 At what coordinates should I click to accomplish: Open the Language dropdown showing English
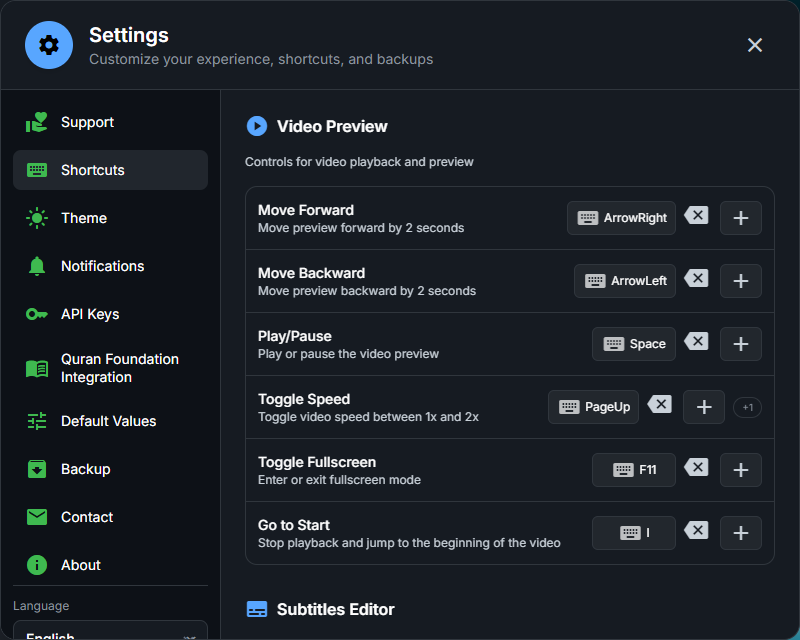110,631
